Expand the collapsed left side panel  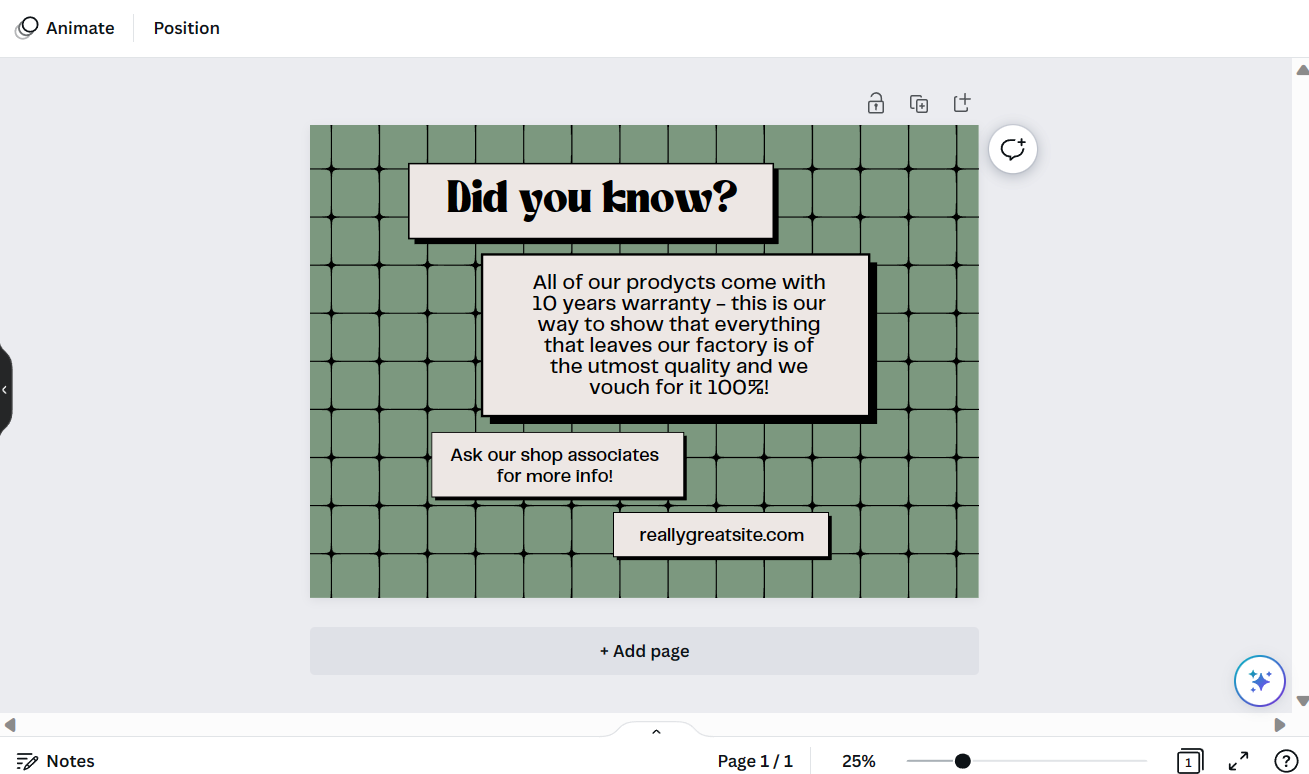tap(5, 390)
